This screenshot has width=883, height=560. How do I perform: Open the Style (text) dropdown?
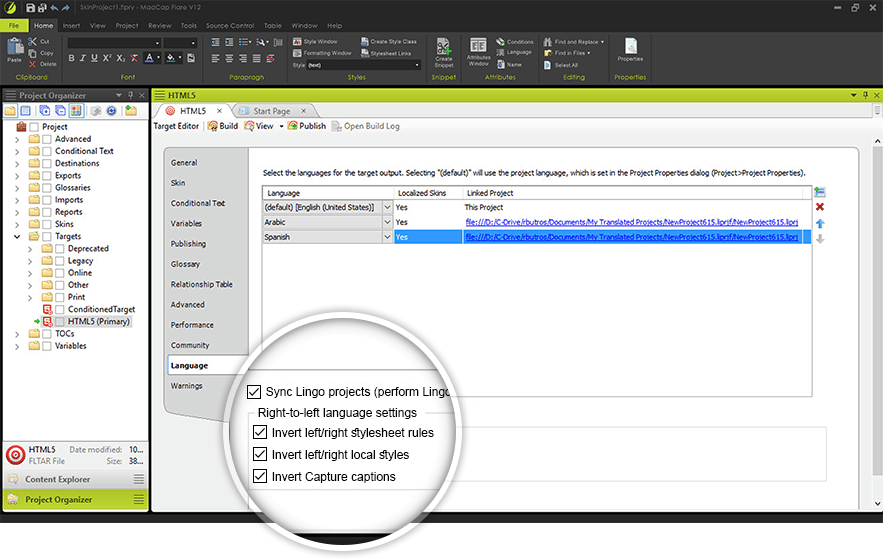417,65
